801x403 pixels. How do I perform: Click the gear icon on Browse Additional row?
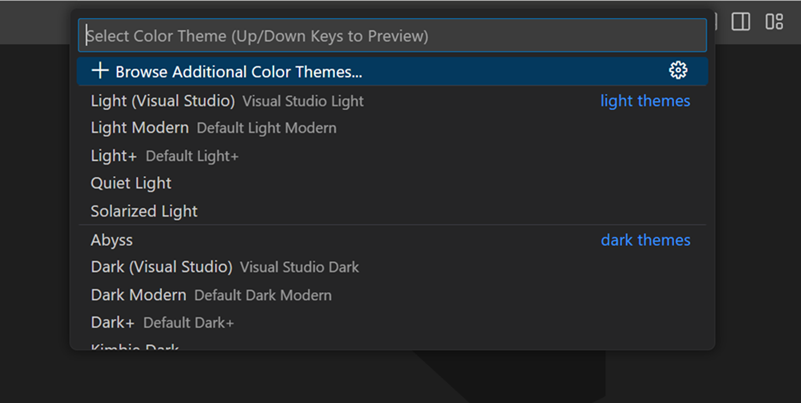678,70
